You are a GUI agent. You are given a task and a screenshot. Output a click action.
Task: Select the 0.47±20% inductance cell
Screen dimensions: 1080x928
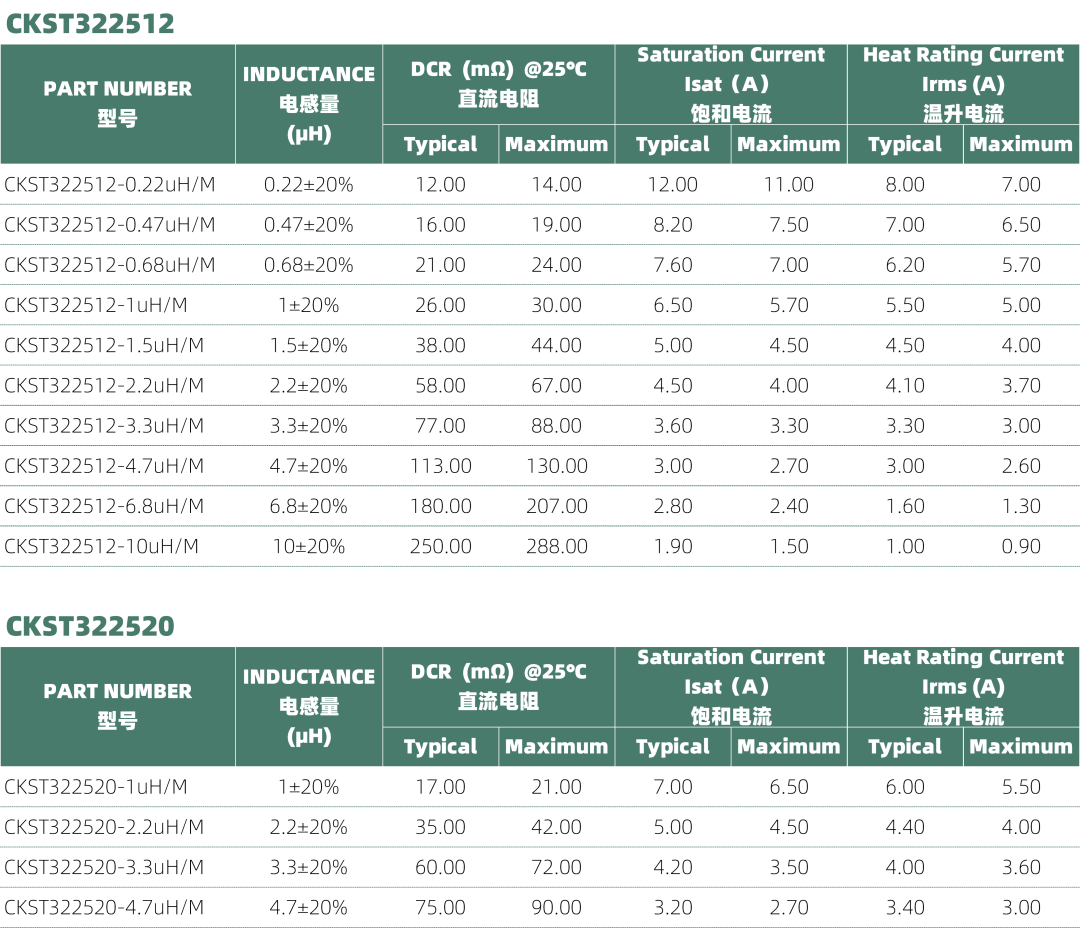pos(308,225)
